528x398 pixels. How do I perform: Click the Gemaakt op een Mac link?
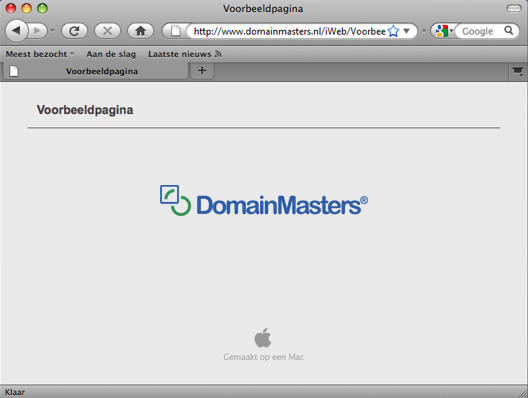point(263,357)
